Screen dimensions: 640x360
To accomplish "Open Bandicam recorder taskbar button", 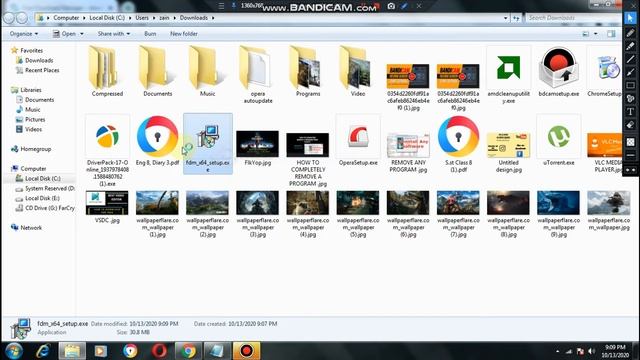I will click(246, 351).
